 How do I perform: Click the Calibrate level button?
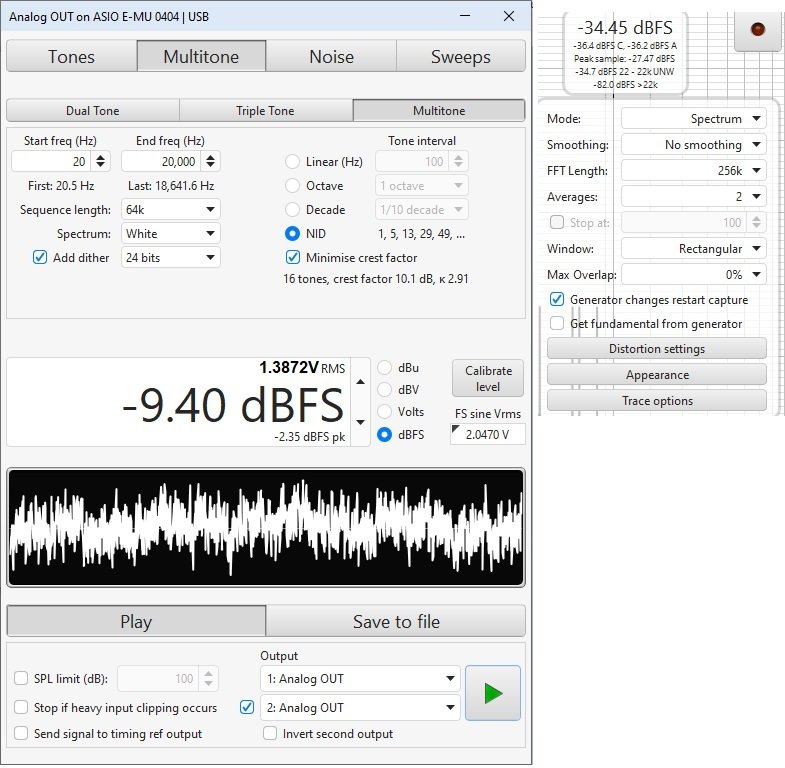point(488,378)
